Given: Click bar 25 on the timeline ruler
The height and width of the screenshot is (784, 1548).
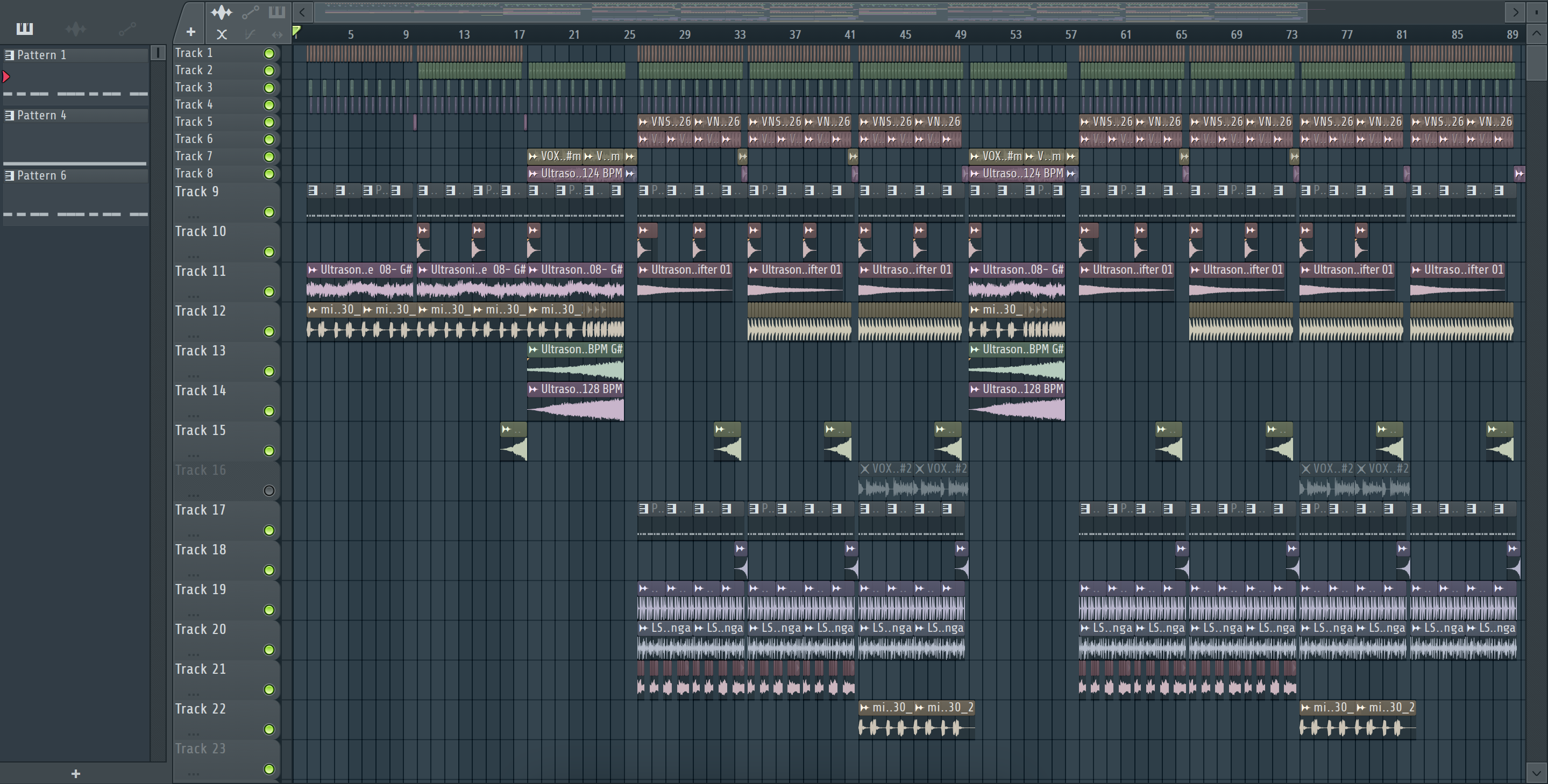Looking at the screenshot, I should click(629, 35).
